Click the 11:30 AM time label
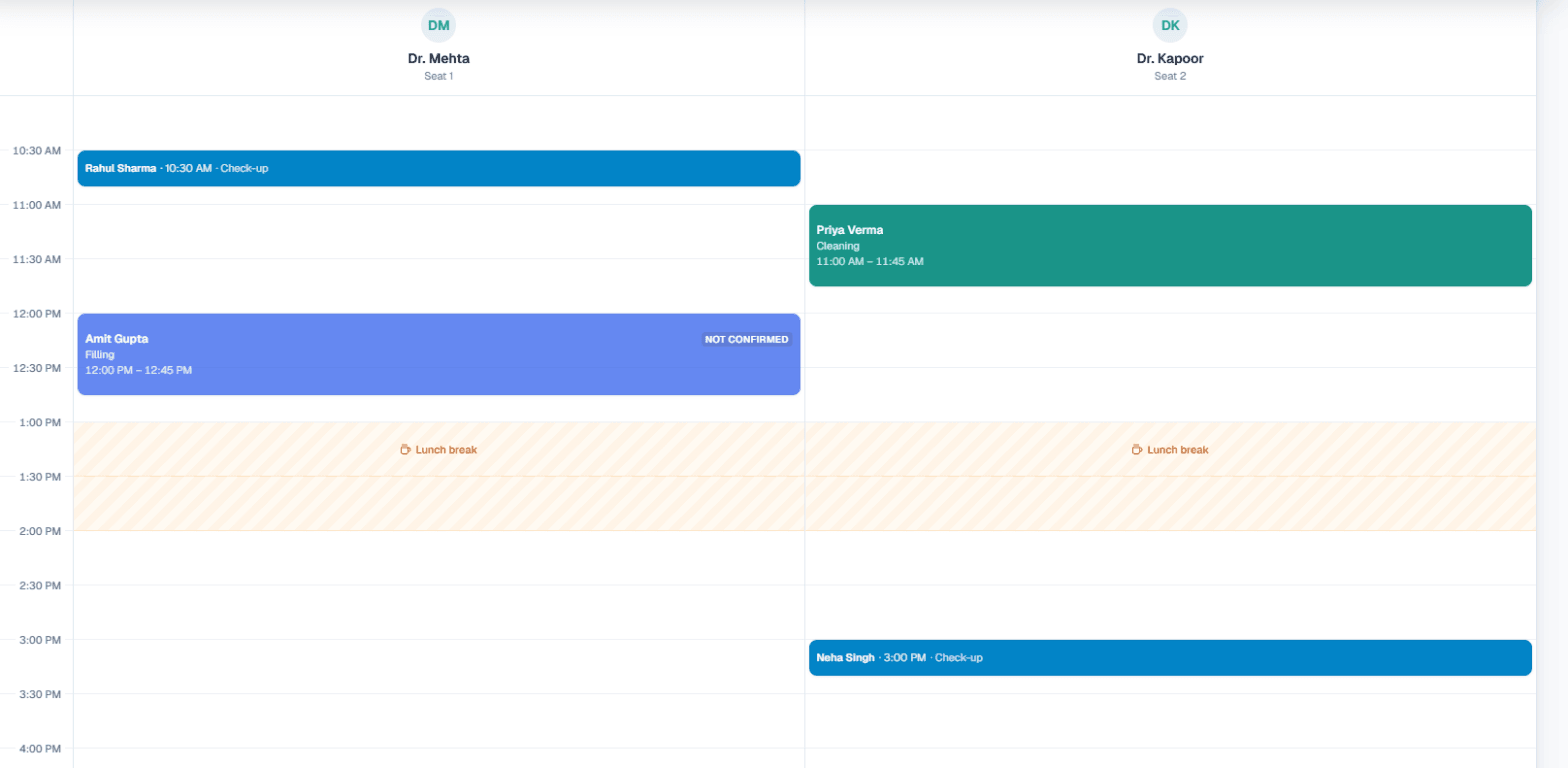The width and height of the screenshot is (1568, 768). coord(37,259)
